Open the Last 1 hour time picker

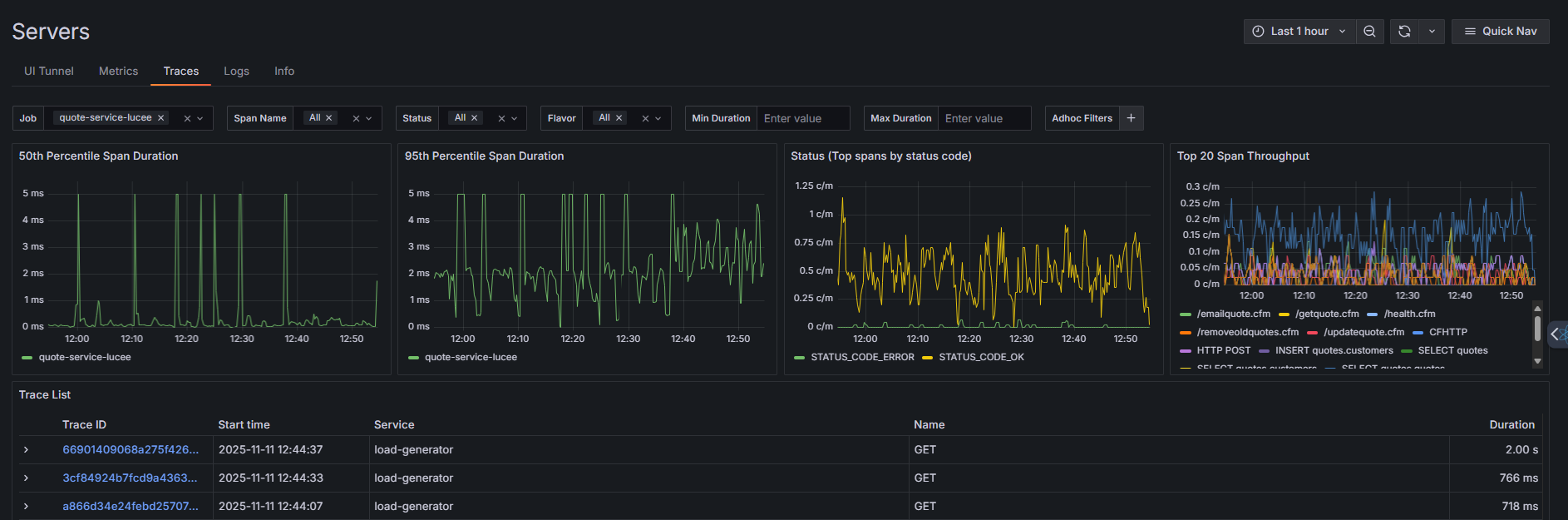click(x=1299, y=32)
